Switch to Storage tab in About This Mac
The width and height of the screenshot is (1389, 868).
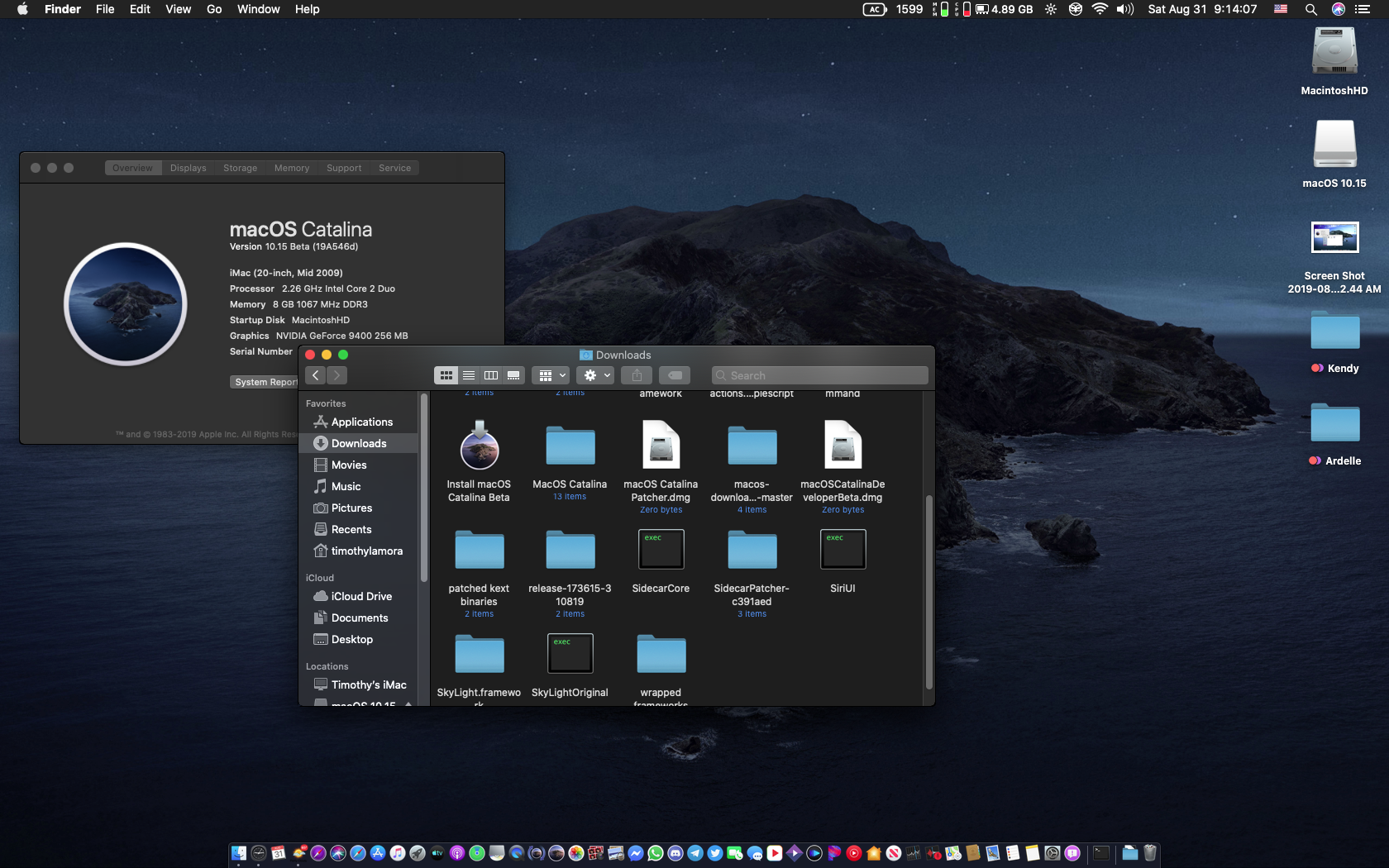point(240,168)
